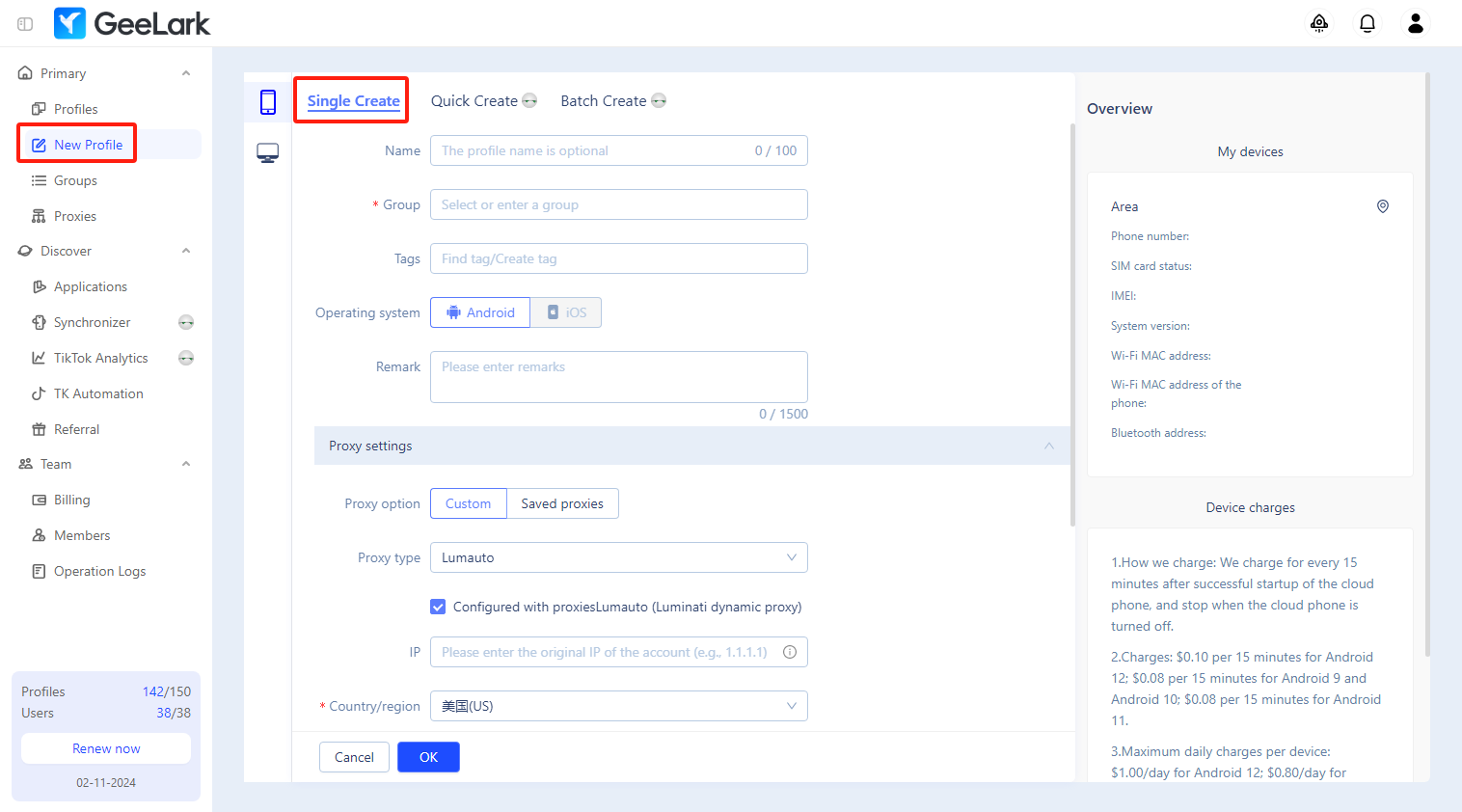Click the IP field info icon
The width and height of the screenshot is (1462, 812).
coord(790,652)
